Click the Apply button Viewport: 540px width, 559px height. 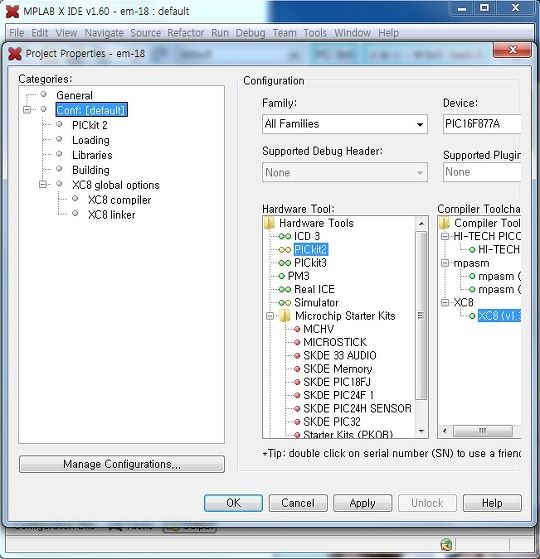(x=362, y=503)
